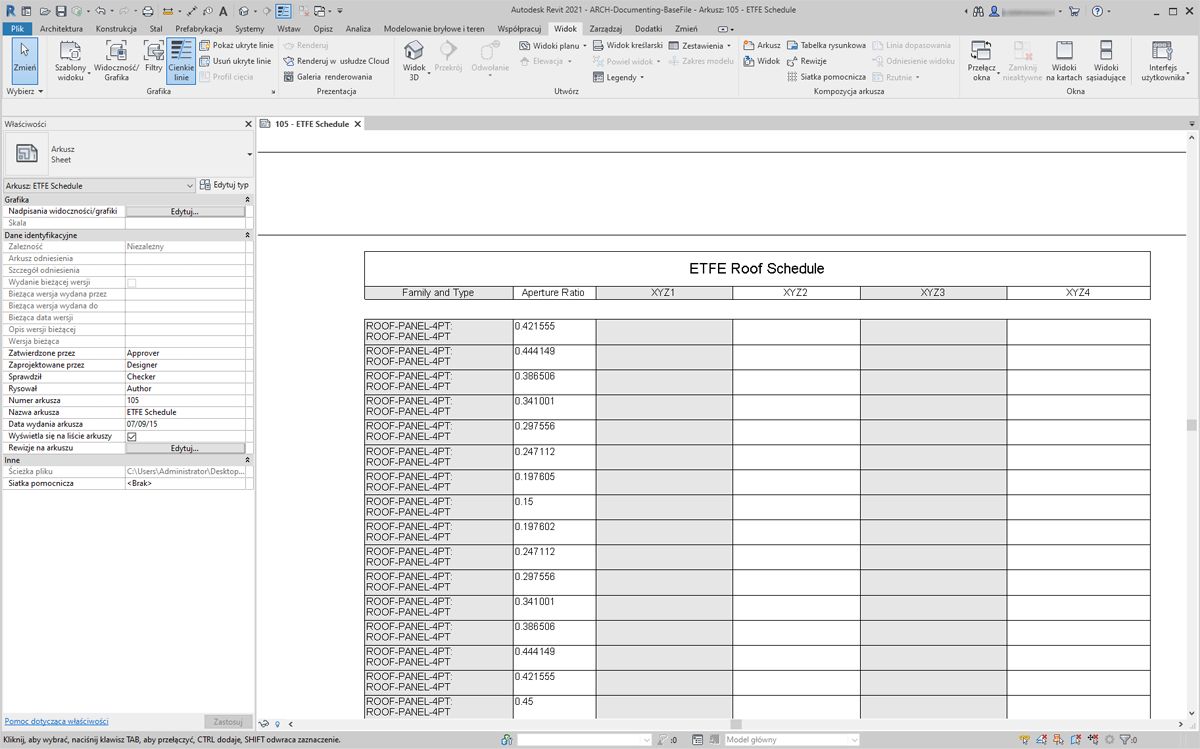This screenshot has width=1200, height=749.
Task: Click Siatka pomocnicza guide grid tool
Action: (826, 77)
